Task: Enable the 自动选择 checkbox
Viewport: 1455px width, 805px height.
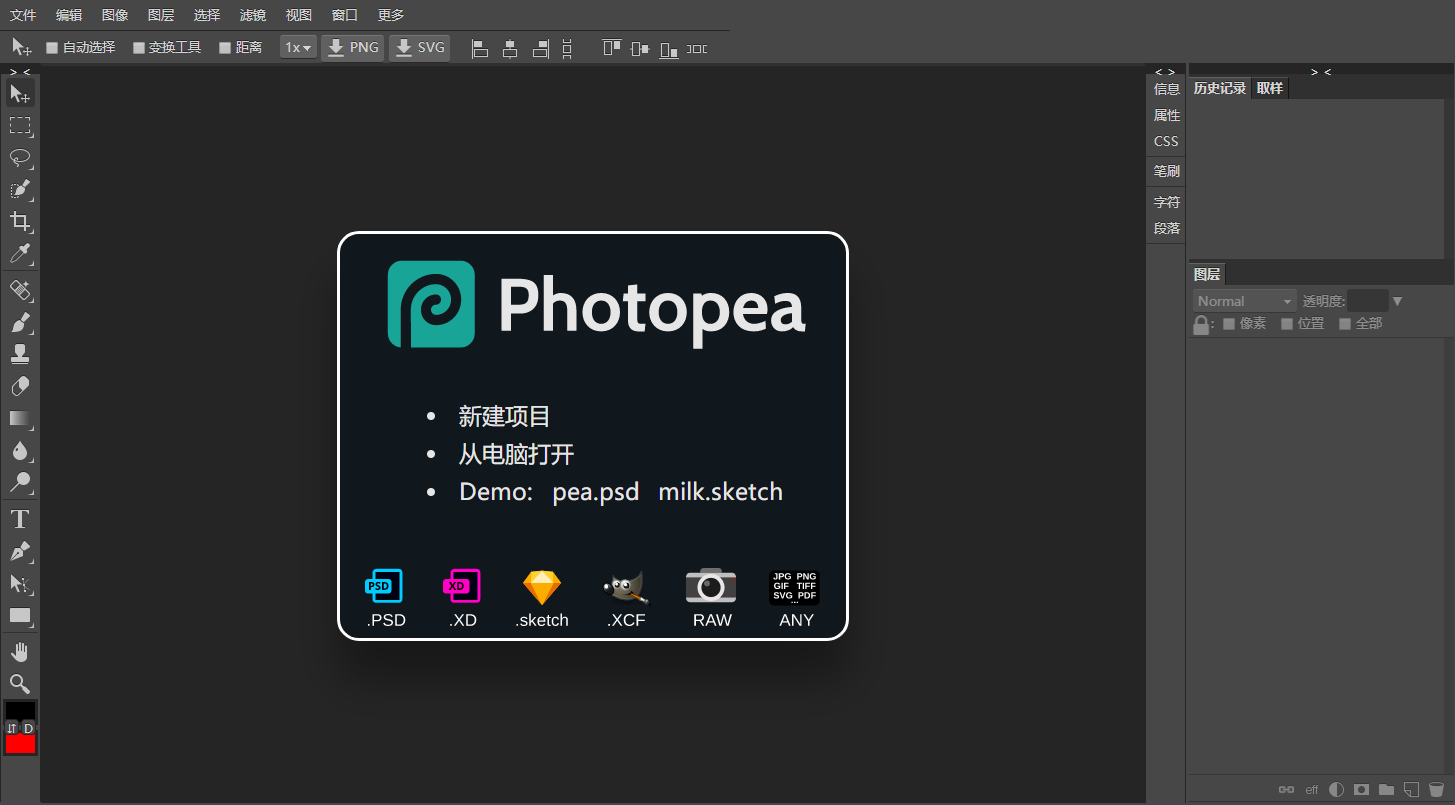Action: 52,48
